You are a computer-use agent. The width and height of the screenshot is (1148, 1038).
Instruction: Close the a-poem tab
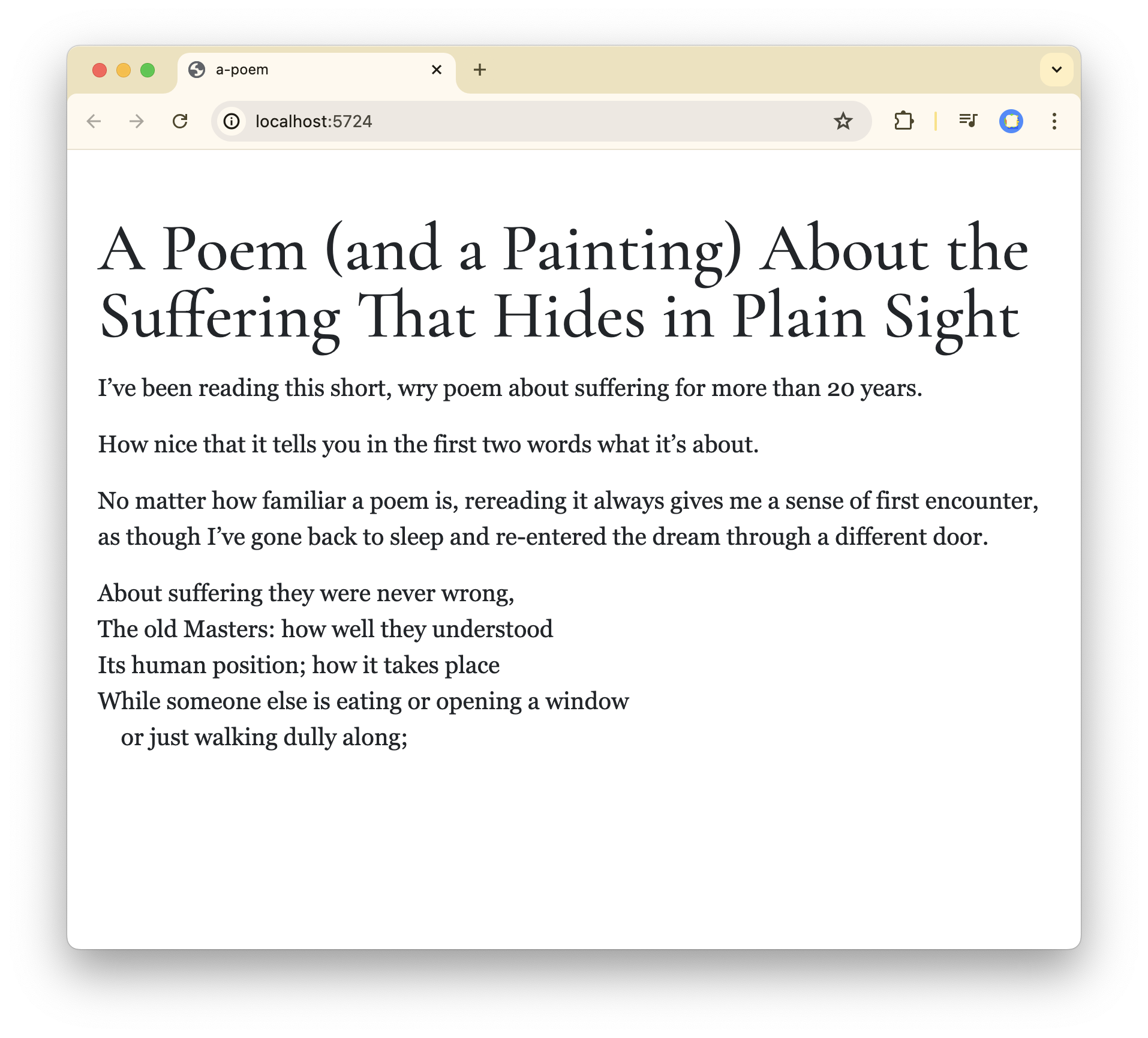coord(437,70)
